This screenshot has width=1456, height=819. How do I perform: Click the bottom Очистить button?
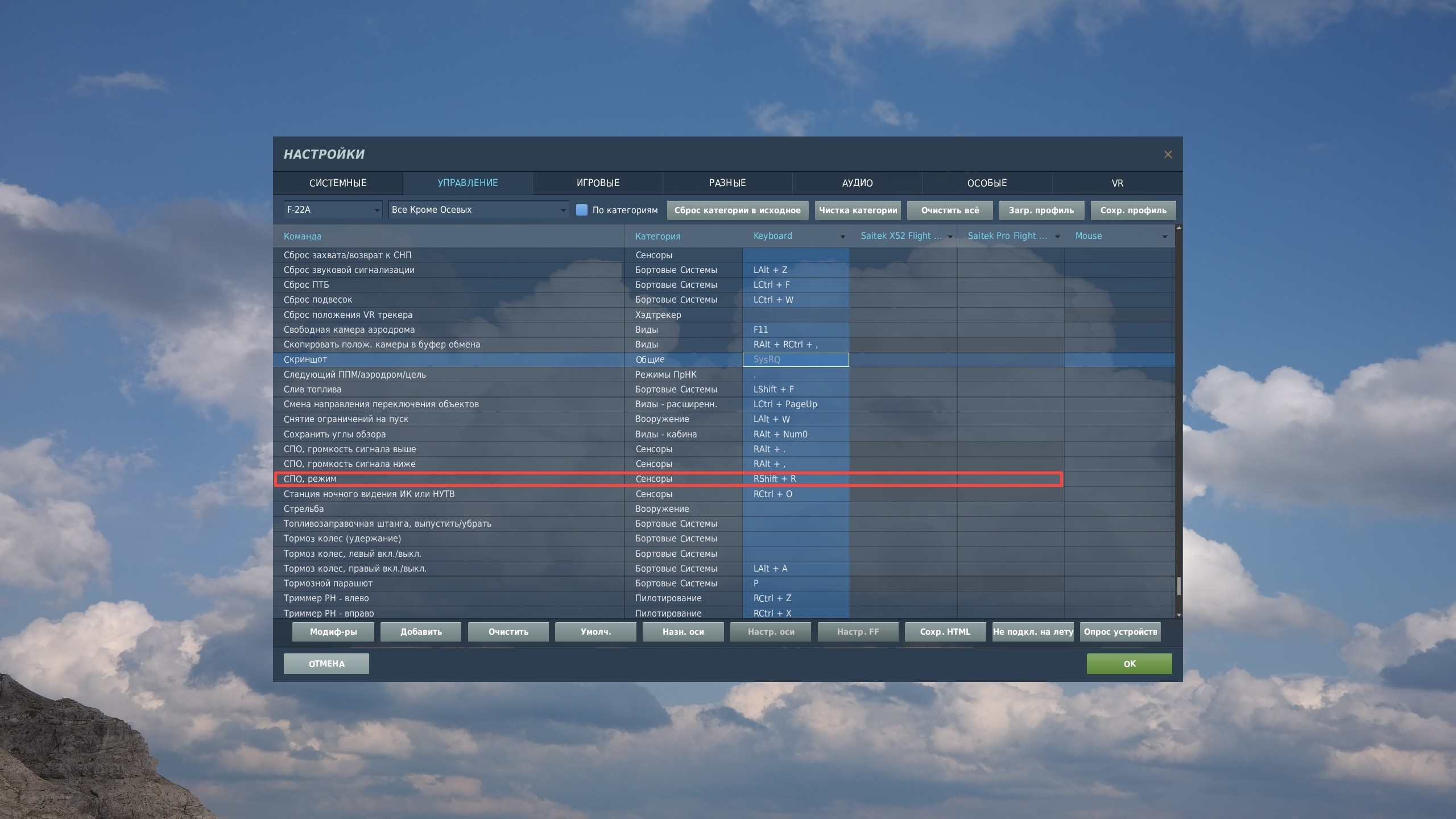pos(508,632)
